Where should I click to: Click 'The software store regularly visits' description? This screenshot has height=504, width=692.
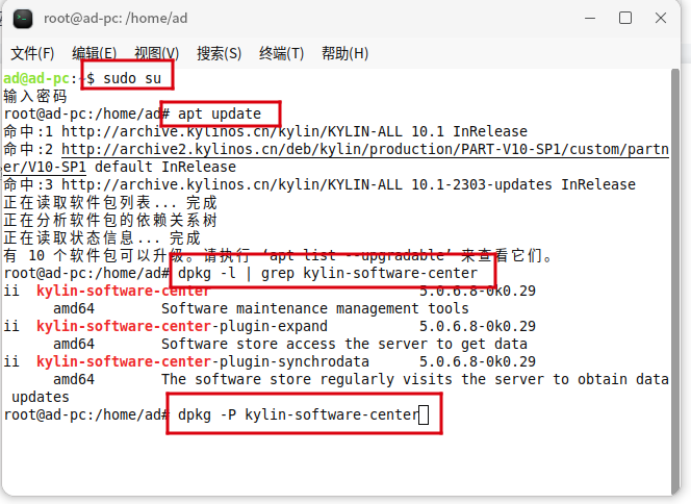[x=415, y=380]
